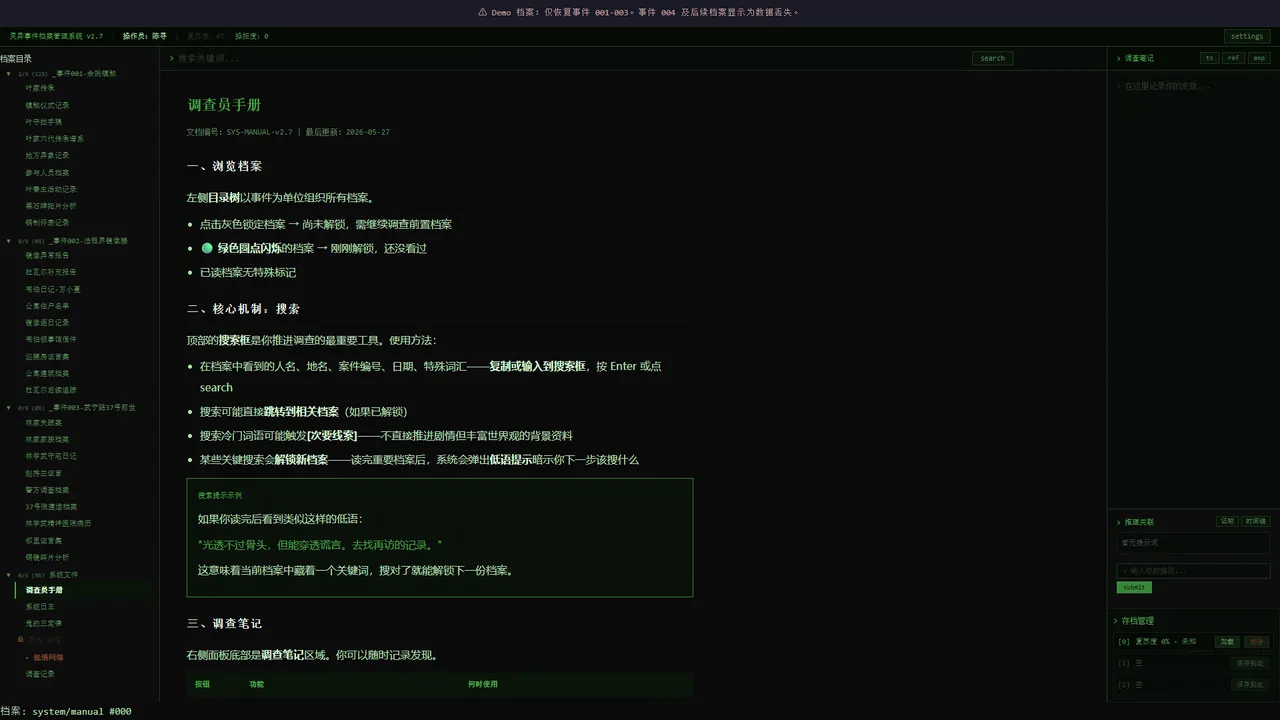Click the 二、核心机制：搜索 heading
The height and width of the screenshot is (720, 1280).
(244, 309)
